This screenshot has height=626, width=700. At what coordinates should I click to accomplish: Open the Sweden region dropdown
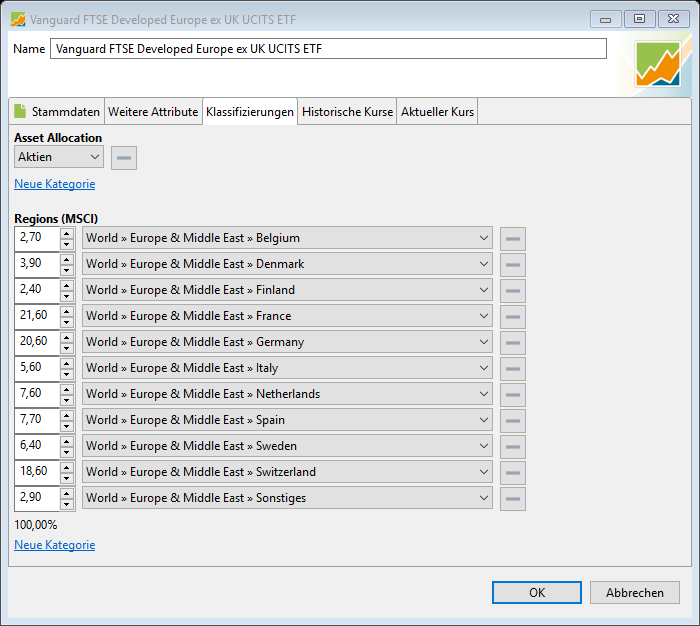[x=287, y=446]
